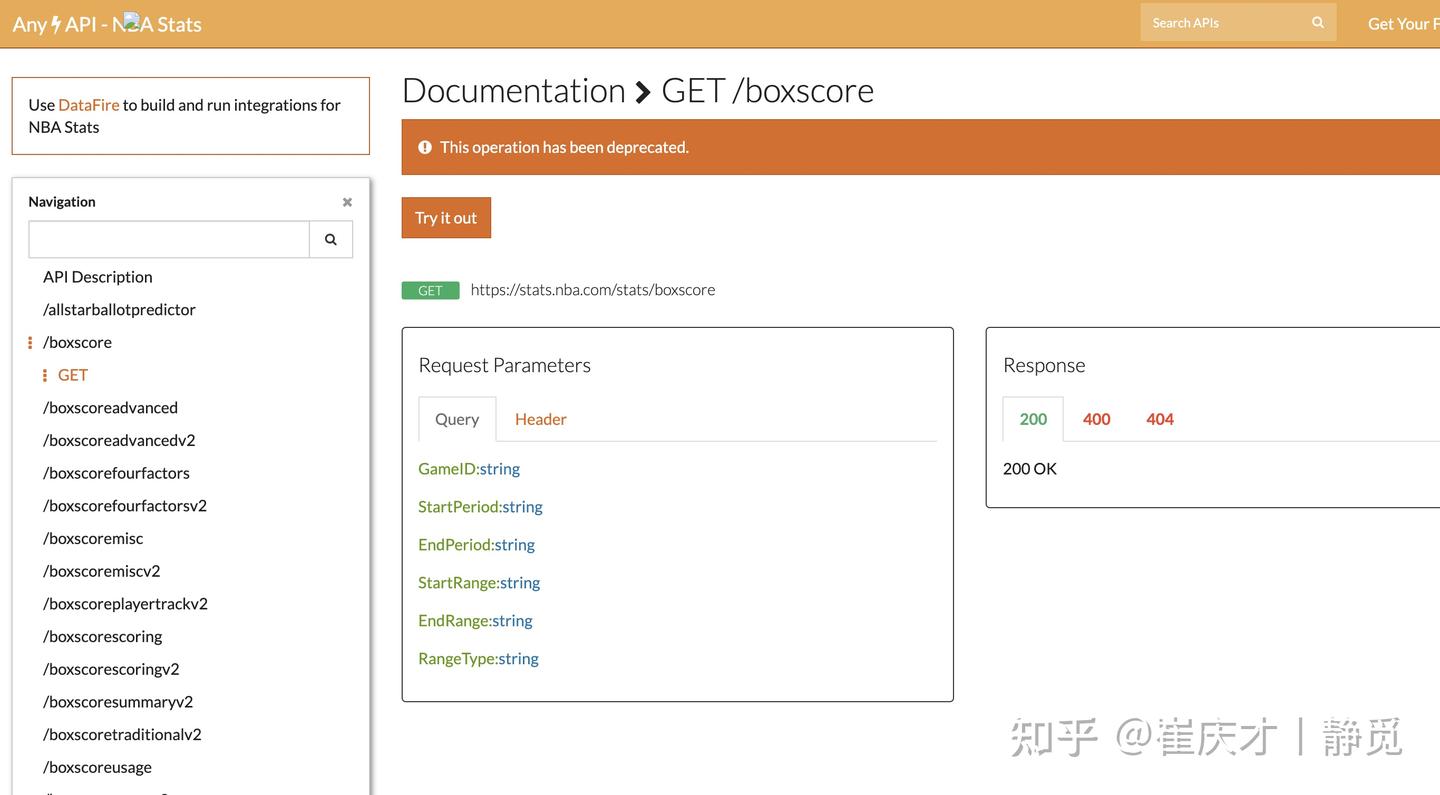Open the kebab menu beside GET
1440x795 pixels.
(x=43, y=374)
